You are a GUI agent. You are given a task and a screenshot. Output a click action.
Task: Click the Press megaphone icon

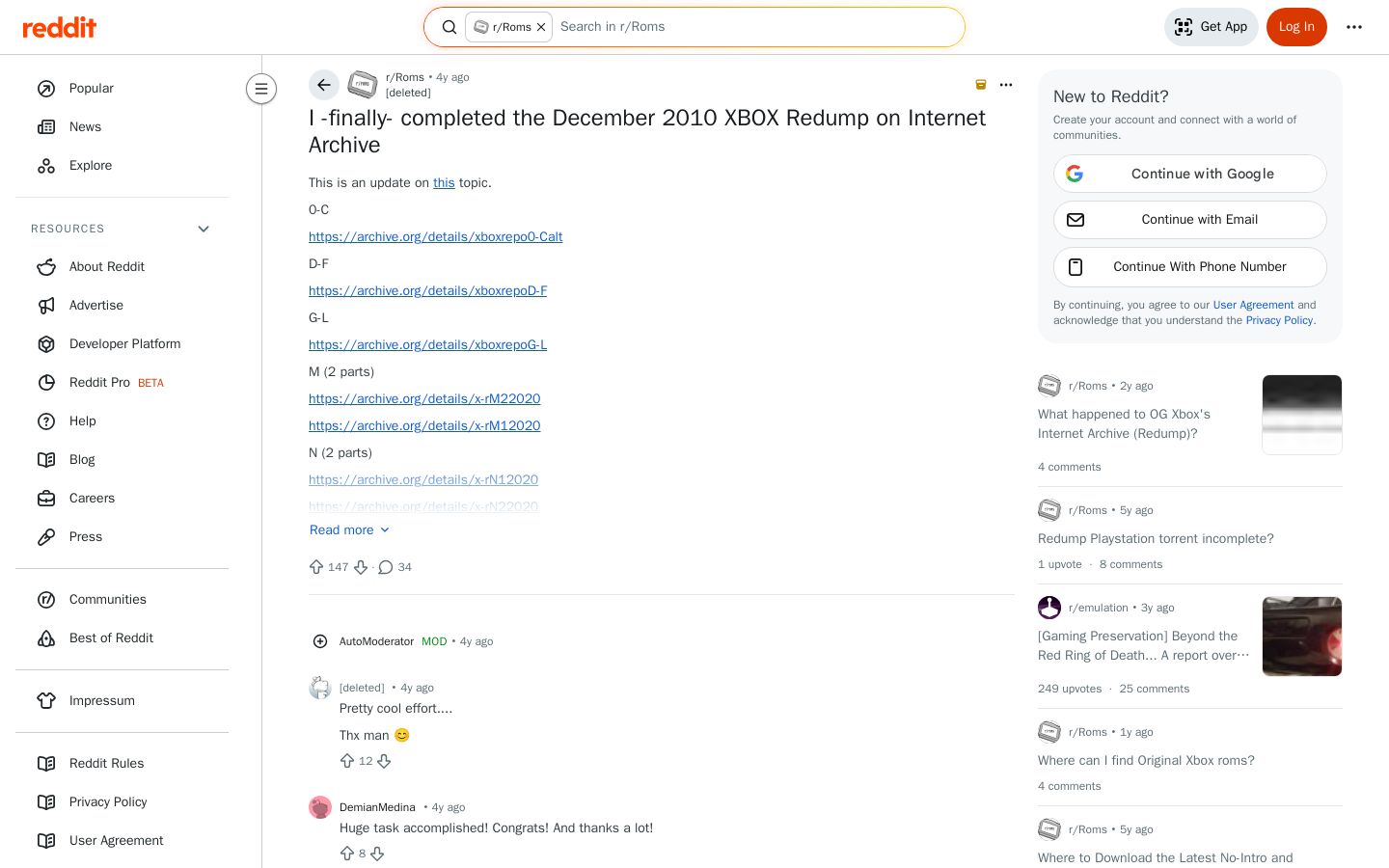pyautogui.click(x=46, y=537)
